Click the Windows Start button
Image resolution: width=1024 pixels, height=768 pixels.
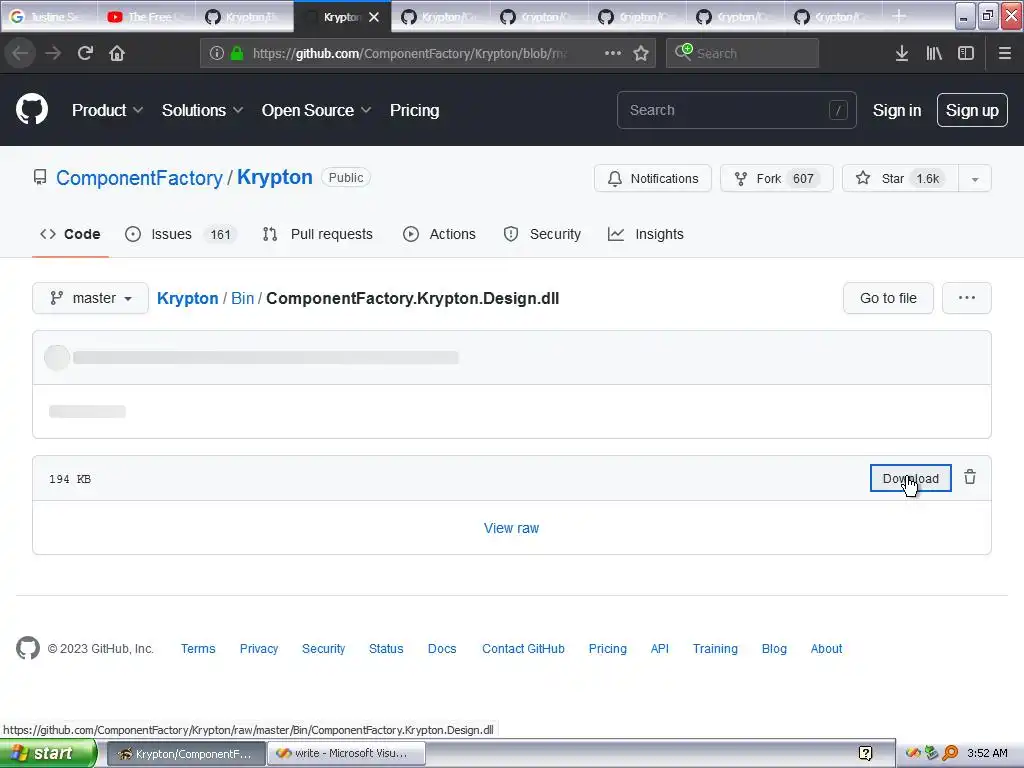[x=48, y=753]
